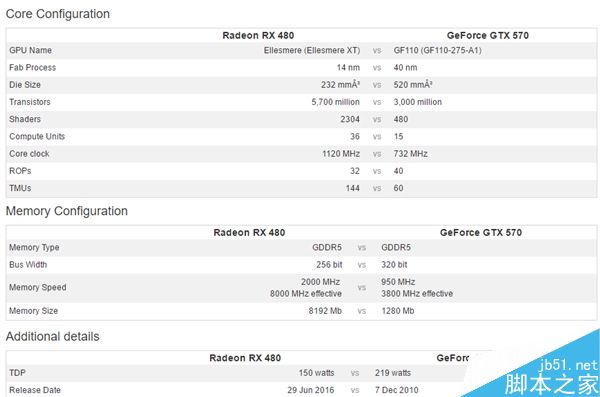
Task: Click the jb51.net watermark logo
Action: click(550, 377)
